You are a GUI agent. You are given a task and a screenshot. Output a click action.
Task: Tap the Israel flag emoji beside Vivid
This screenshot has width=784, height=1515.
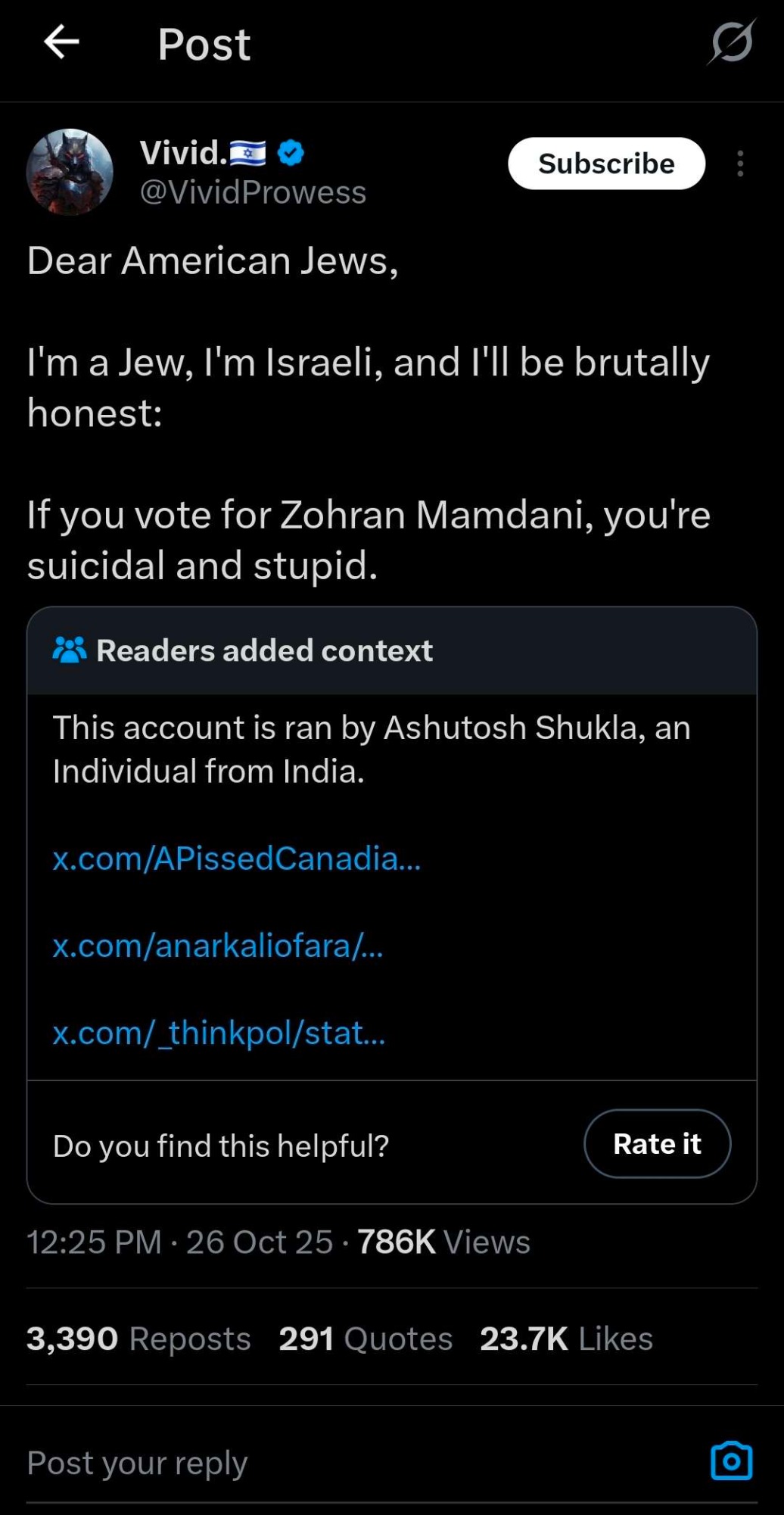tap(247, 154)
